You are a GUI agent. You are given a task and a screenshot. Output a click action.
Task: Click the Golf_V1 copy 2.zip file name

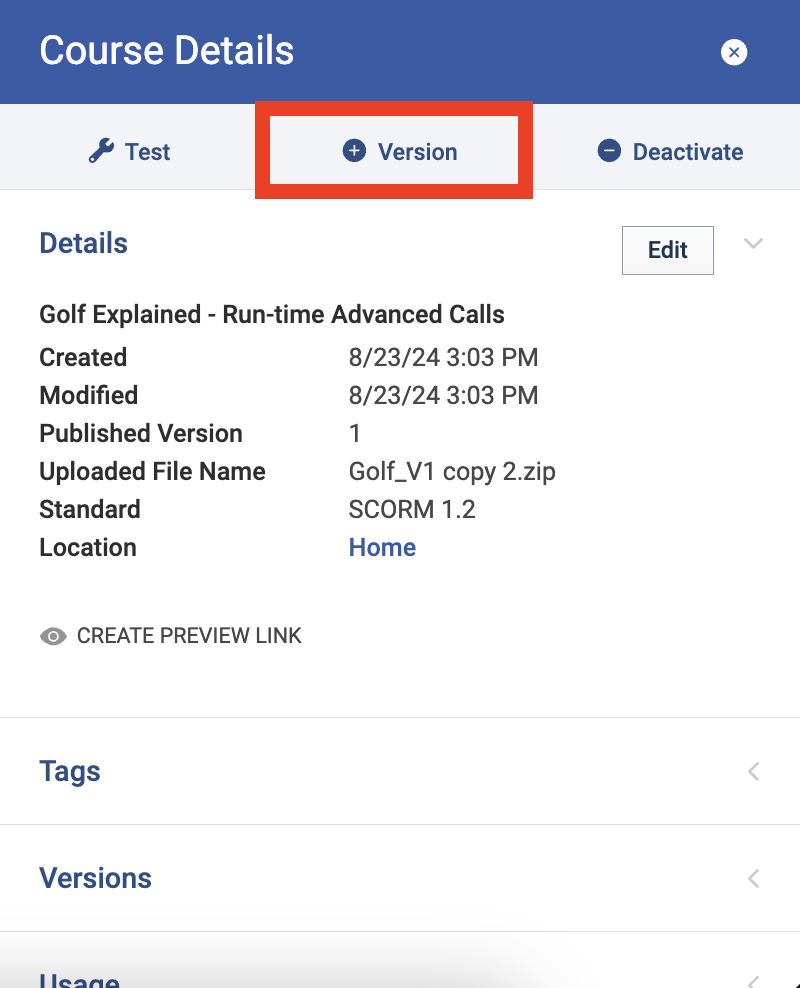pyautogui.click(x=451, y=471)
